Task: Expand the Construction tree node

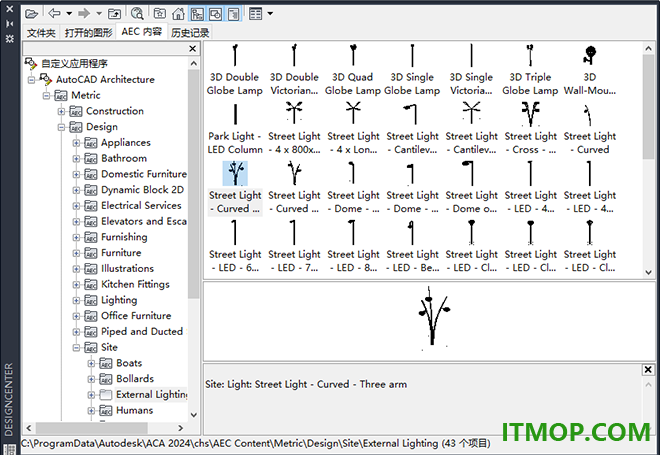Action: [61, 112]
